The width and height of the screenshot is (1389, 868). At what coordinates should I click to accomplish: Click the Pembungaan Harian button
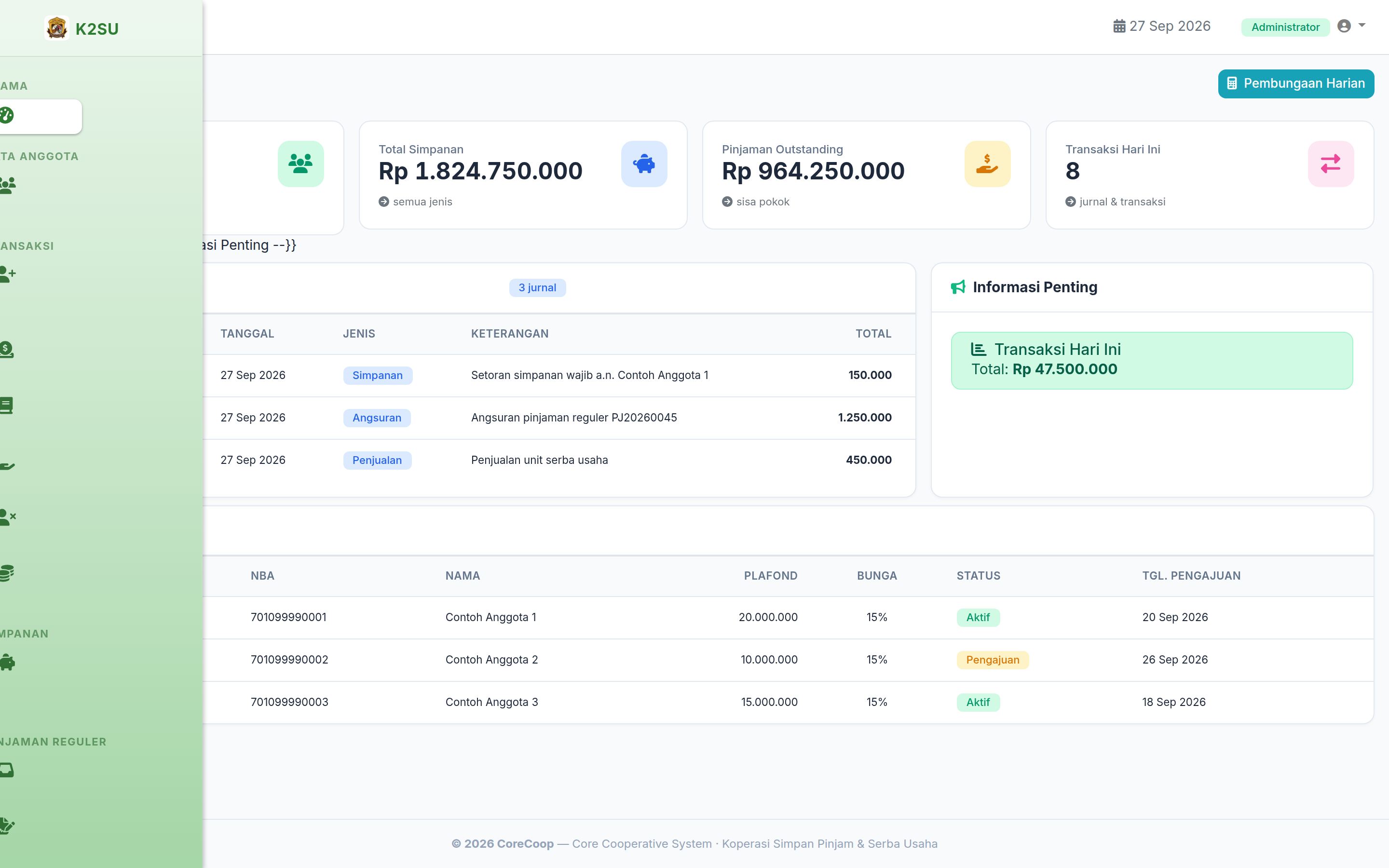pos(1296,84)
